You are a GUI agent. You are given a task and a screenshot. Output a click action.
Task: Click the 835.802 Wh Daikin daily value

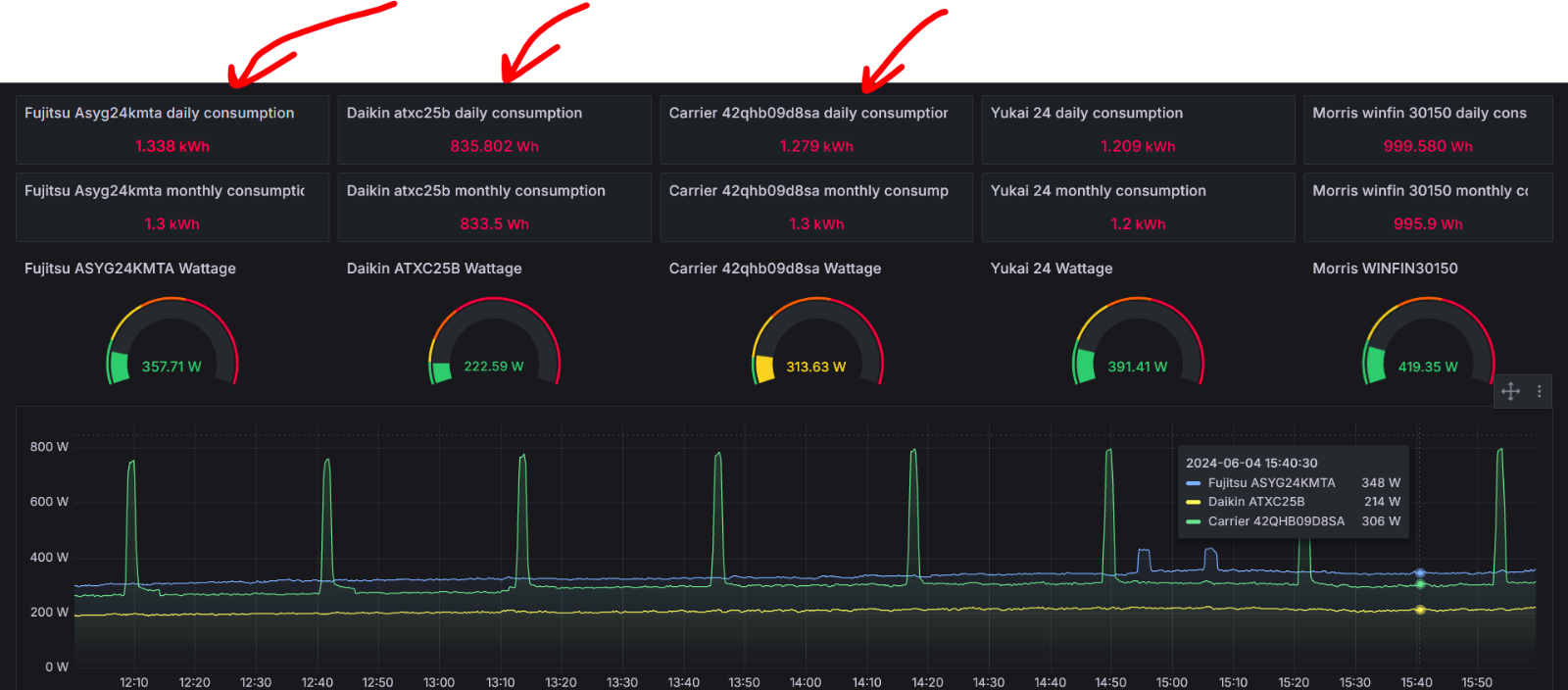tap(495, 146)
